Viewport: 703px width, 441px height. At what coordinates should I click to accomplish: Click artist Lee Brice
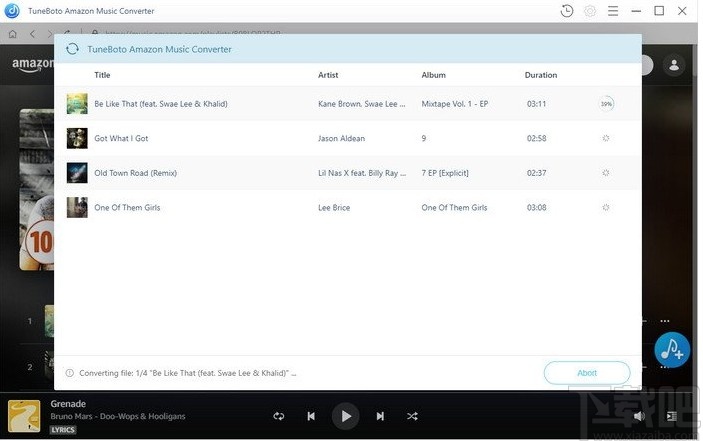(334, 207)
